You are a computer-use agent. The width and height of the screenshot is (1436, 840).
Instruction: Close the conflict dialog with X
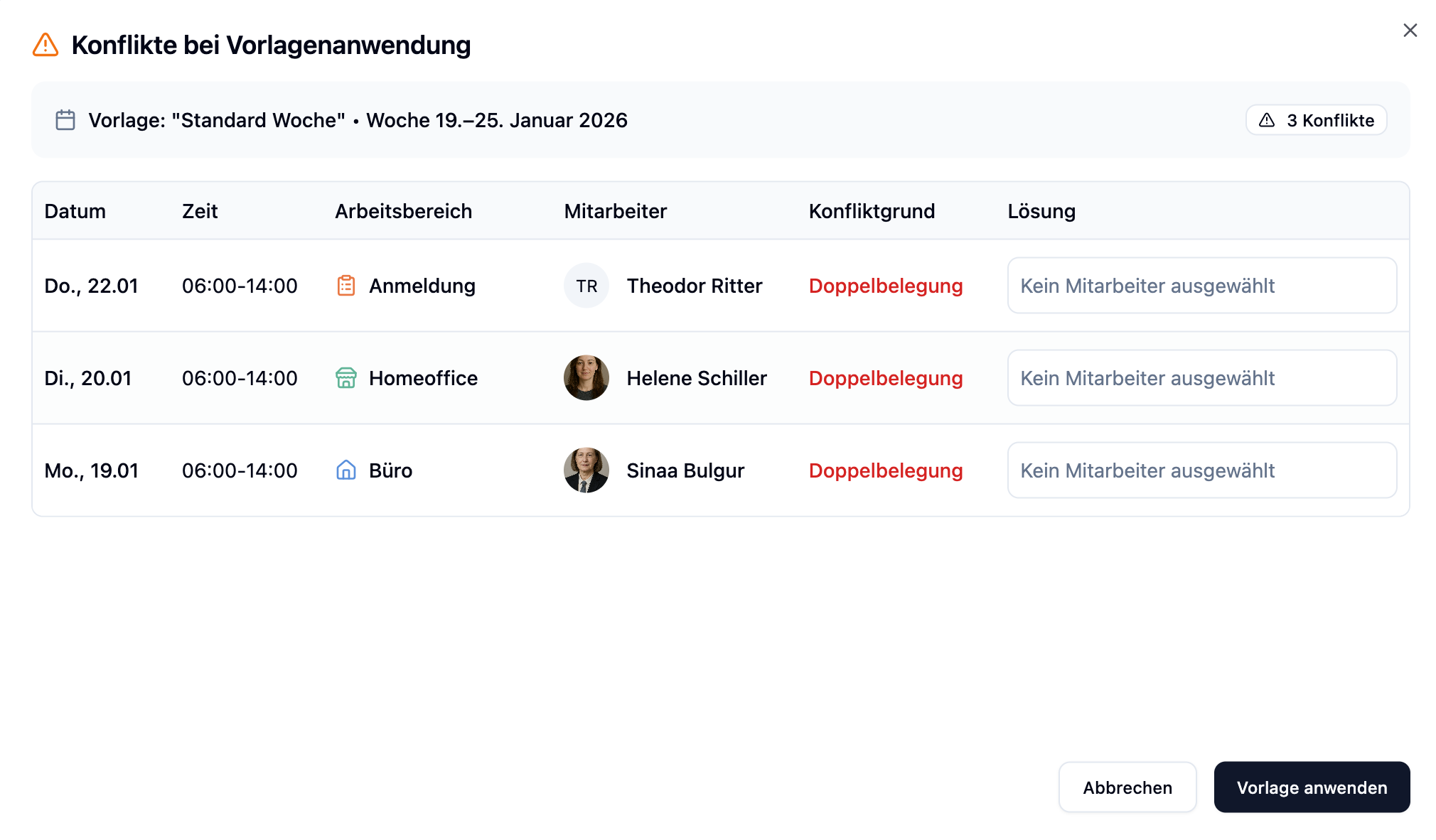coord(1410,31)
